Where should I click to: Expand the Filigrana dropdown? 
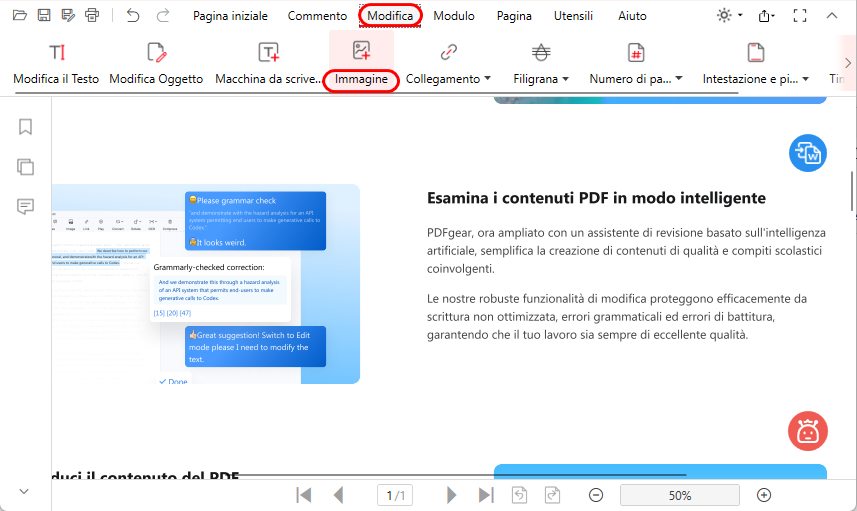[x=566, y=79]
